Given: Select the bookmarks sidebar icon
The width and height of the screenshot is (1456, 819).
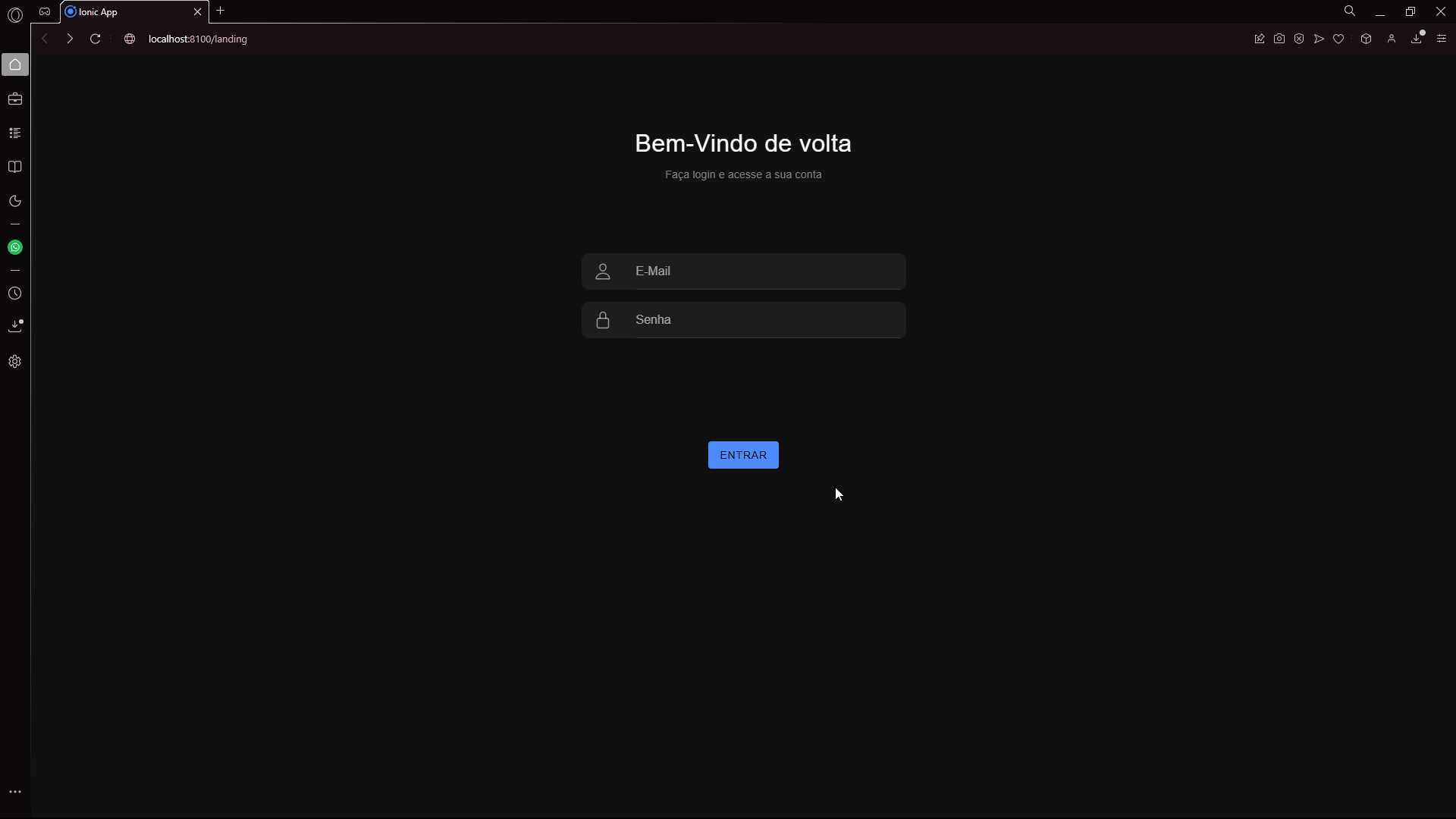Looking at the screenshot, I should coord(15,166).
